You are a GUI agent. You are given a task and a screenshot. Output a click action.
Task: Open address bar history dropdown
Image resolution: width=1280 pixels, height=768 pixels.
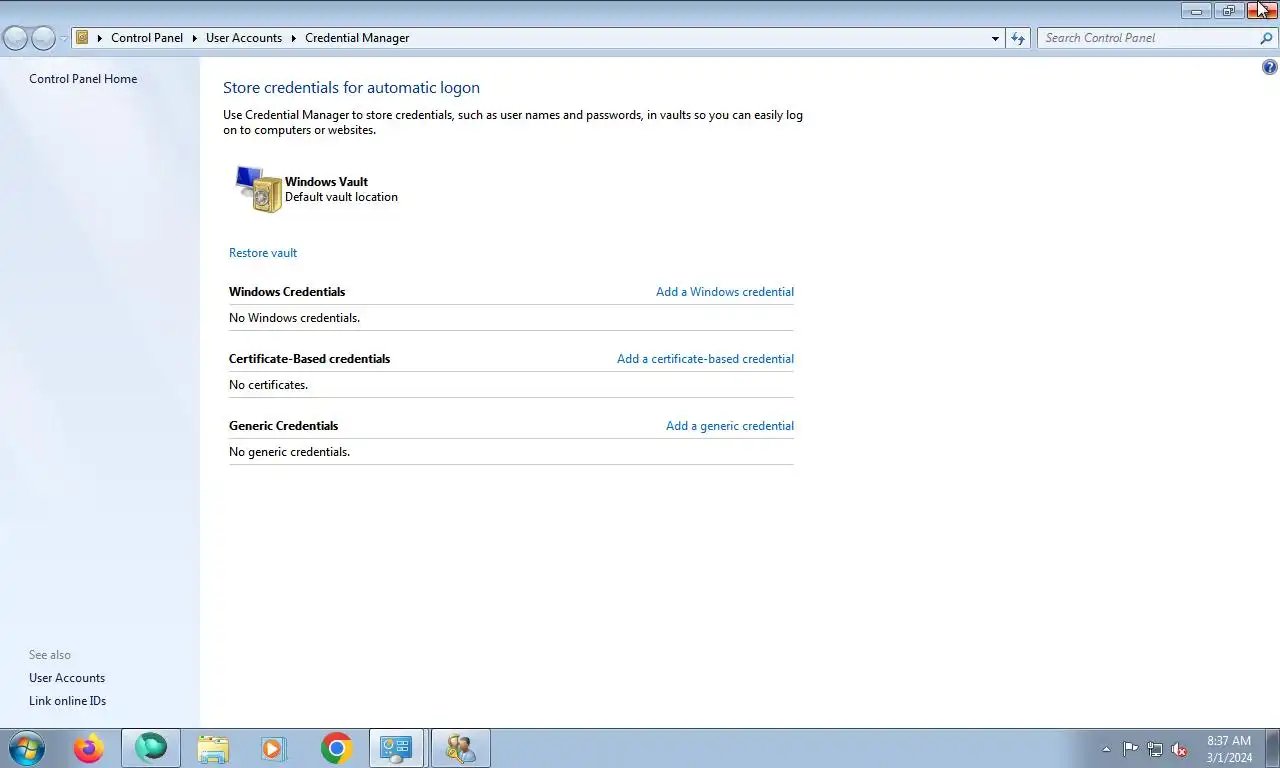pos(995,38)
